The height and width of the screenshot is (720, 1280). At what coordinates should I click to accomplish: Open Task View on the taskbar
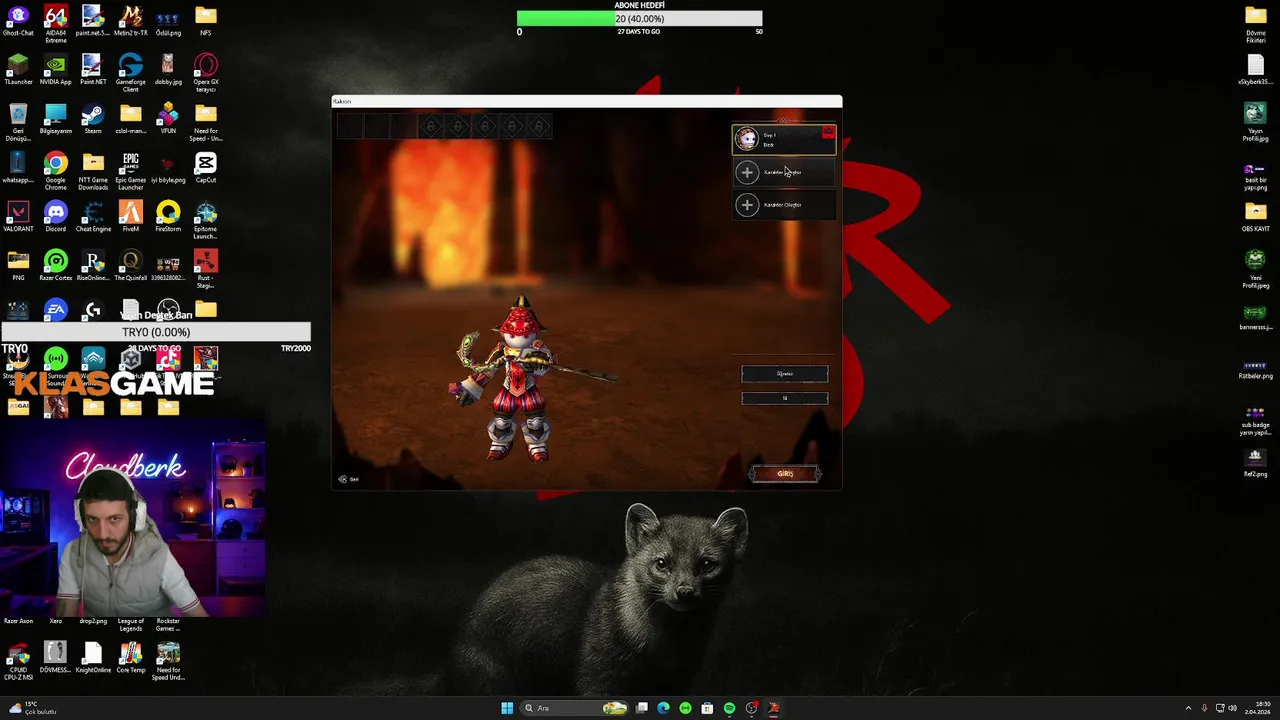(641, 708)
